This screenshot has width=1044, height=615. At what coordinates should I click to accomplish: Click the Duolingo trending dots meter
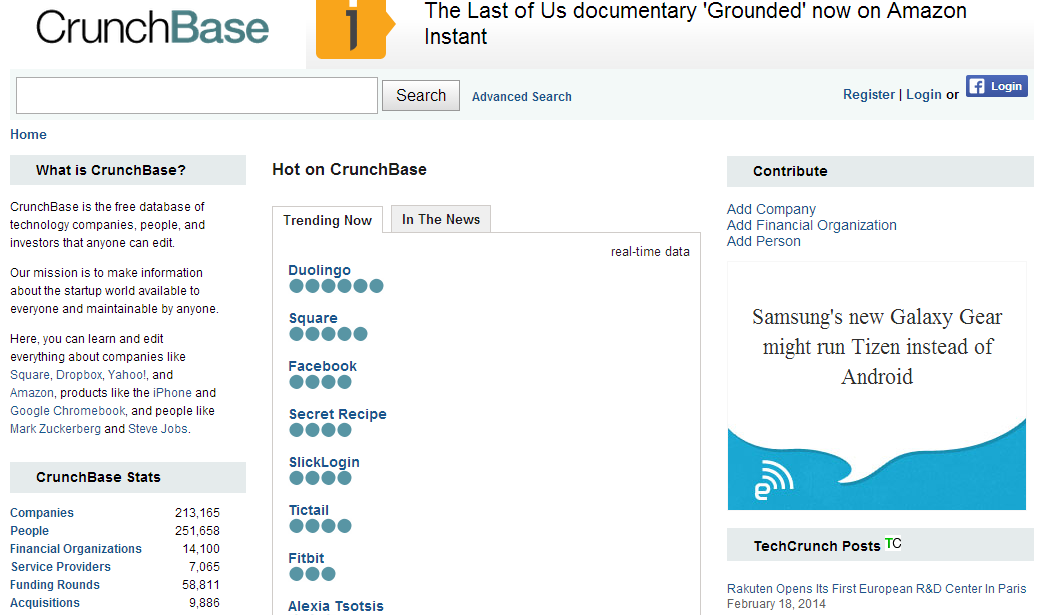tap(336, 286)
